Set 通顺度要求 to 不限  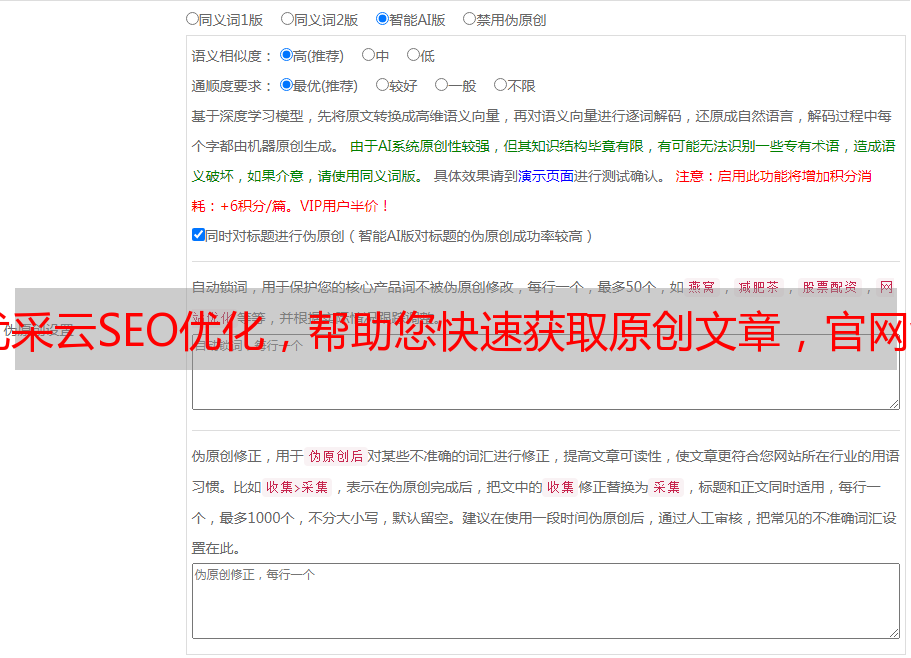pos(500,85)
